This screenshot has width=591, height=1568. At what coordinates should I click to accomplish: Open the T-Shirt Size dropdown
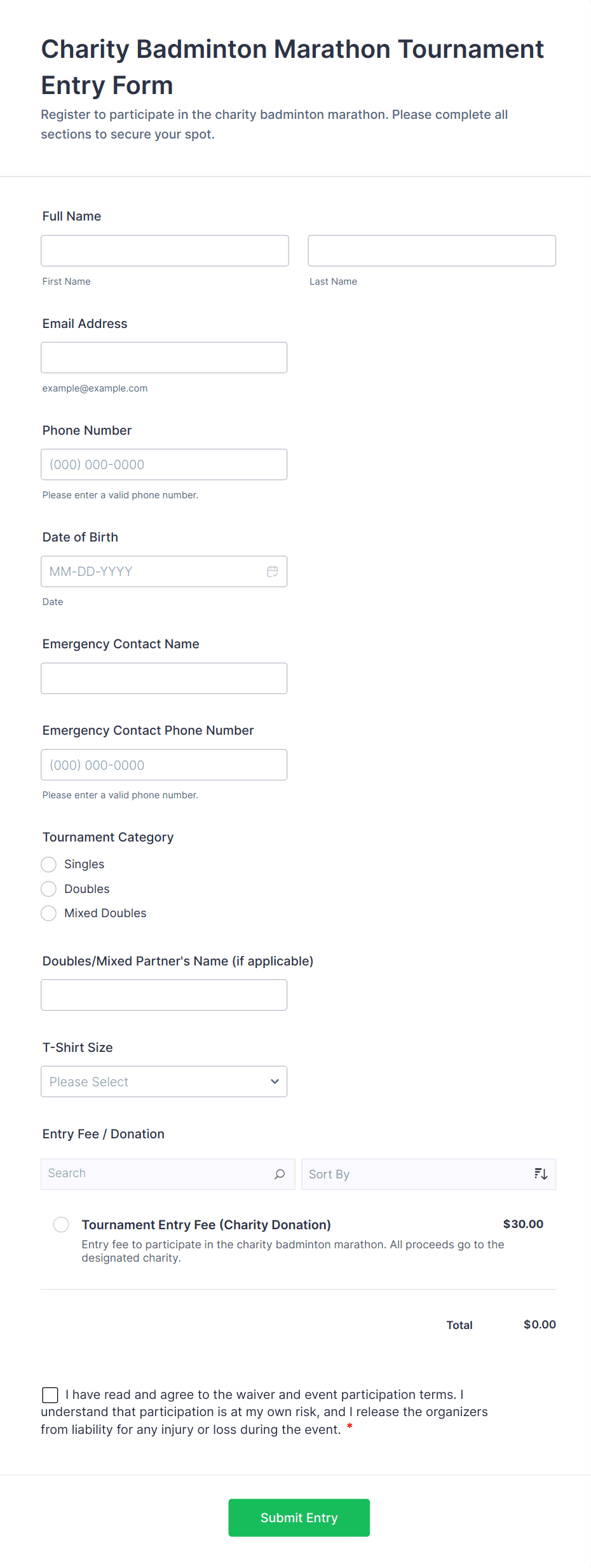coord(164,1082)
